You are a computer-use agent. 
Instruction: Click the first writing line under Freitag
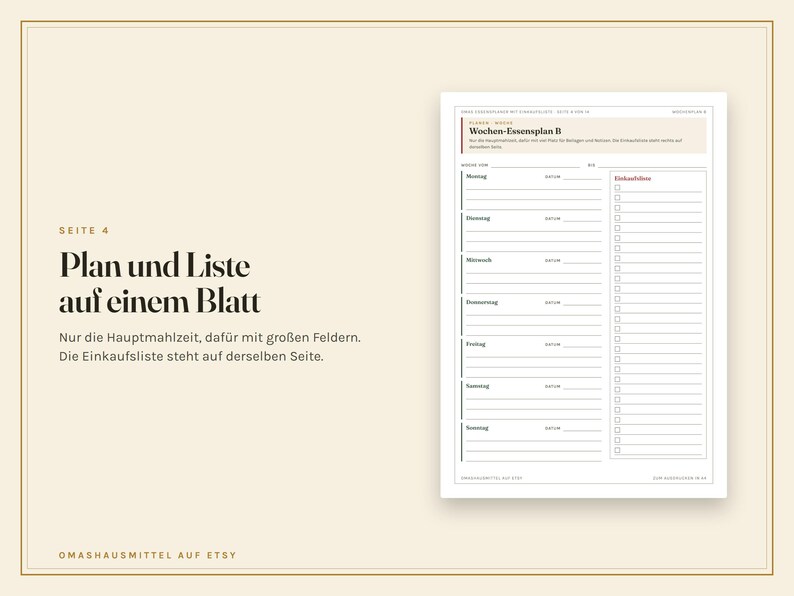pos(534,356)
